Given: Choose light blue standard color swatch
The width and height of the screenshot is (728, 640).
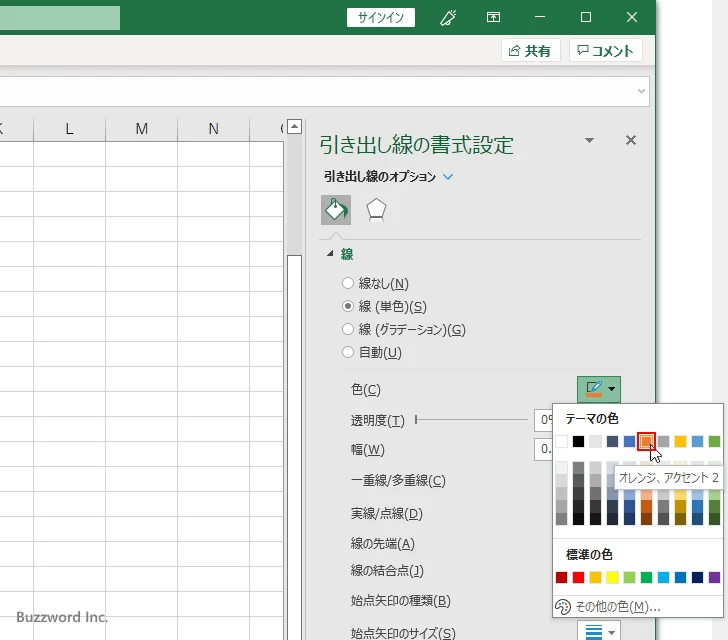Looking at the screenshot, I should (x=663, y=577).
